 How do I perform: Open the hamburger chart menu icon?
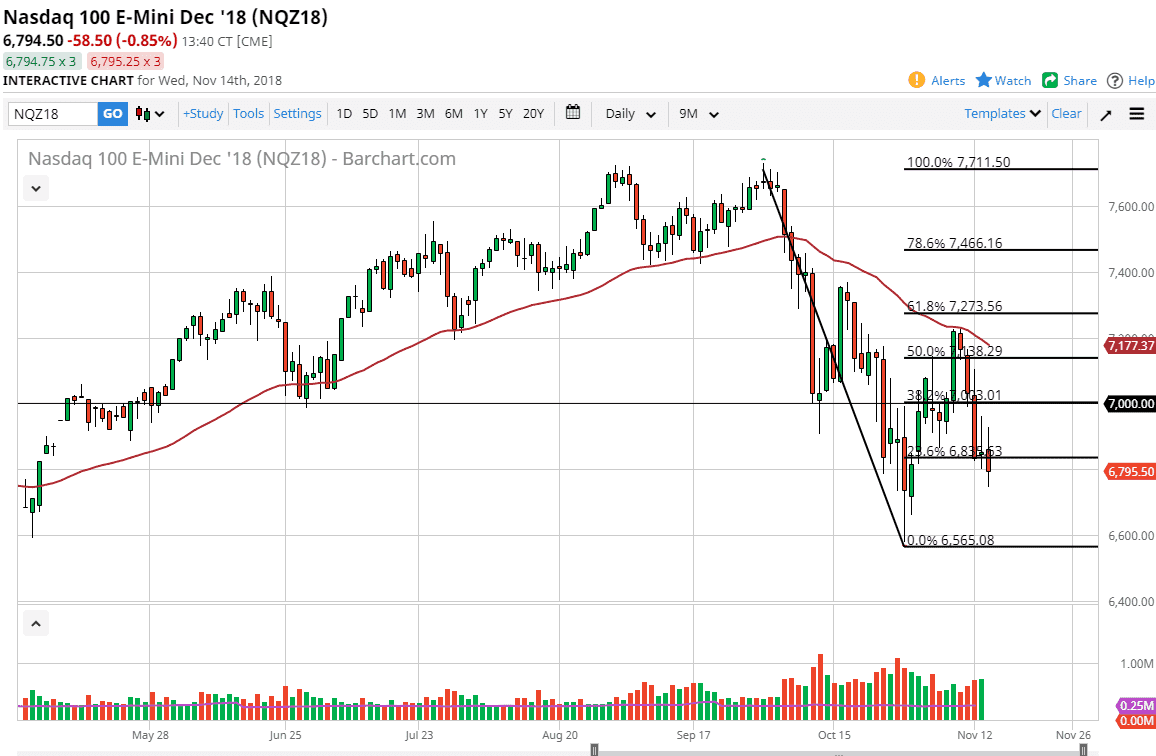(1136, 113)
